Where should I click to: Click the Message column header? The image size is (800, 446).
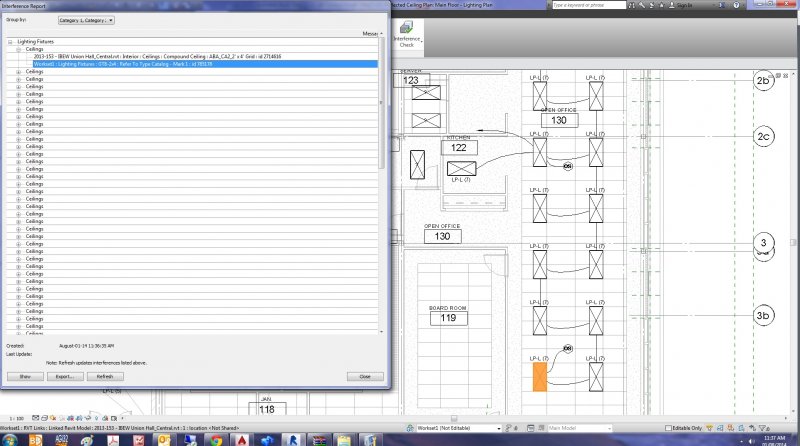(370, 34)
